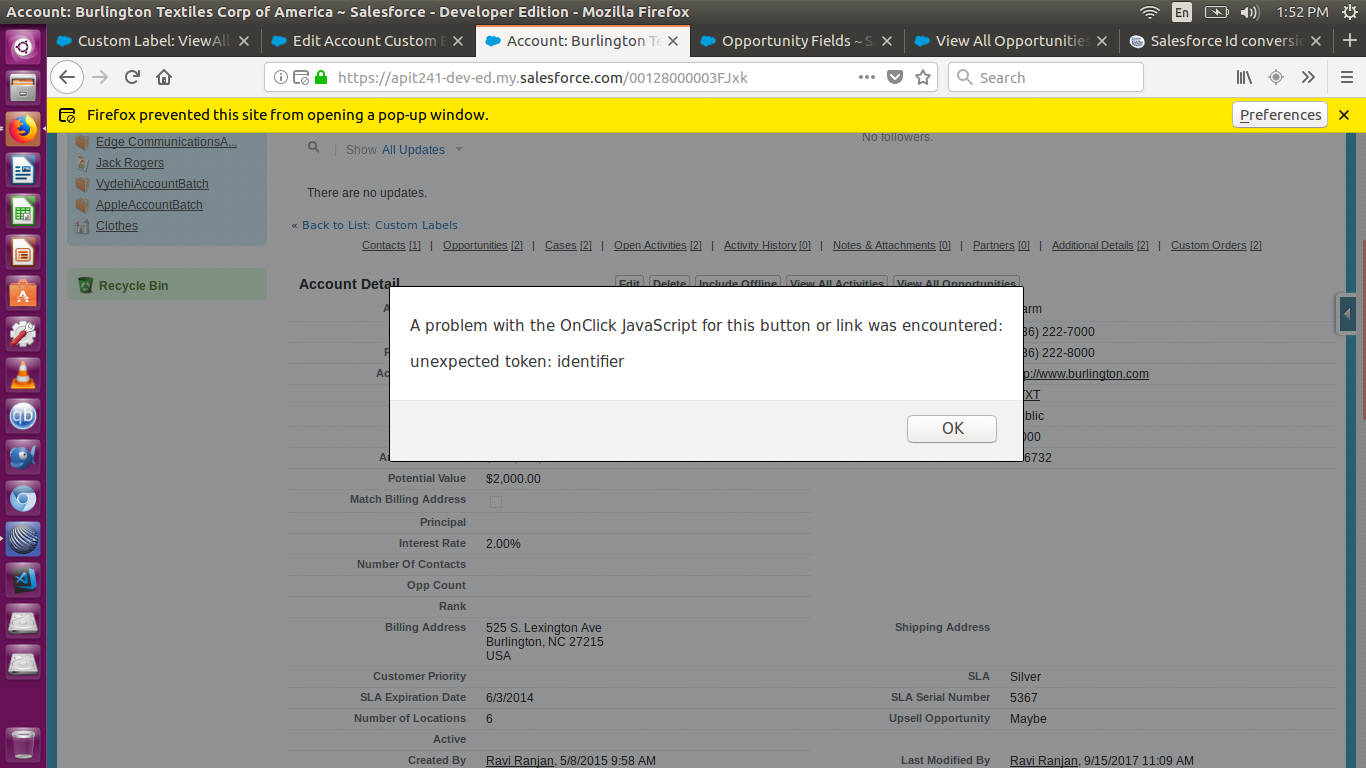
Task: Switch to Custom Label: ViewAll tab
Action: click(x=153, y=41)
